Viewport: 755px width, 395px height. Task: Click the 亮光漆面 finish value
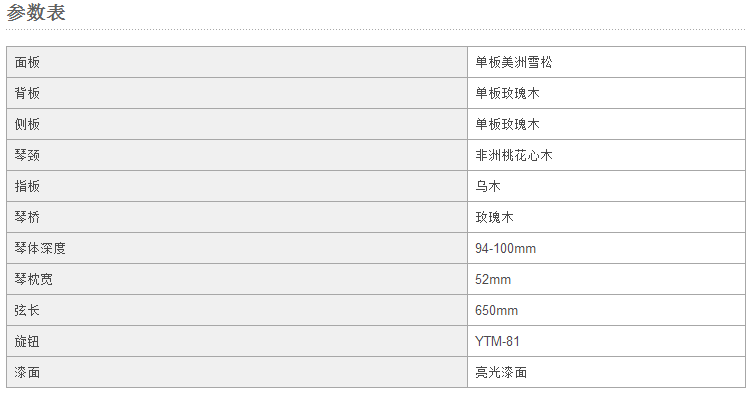pyautogui.click(x=501, y=372)
